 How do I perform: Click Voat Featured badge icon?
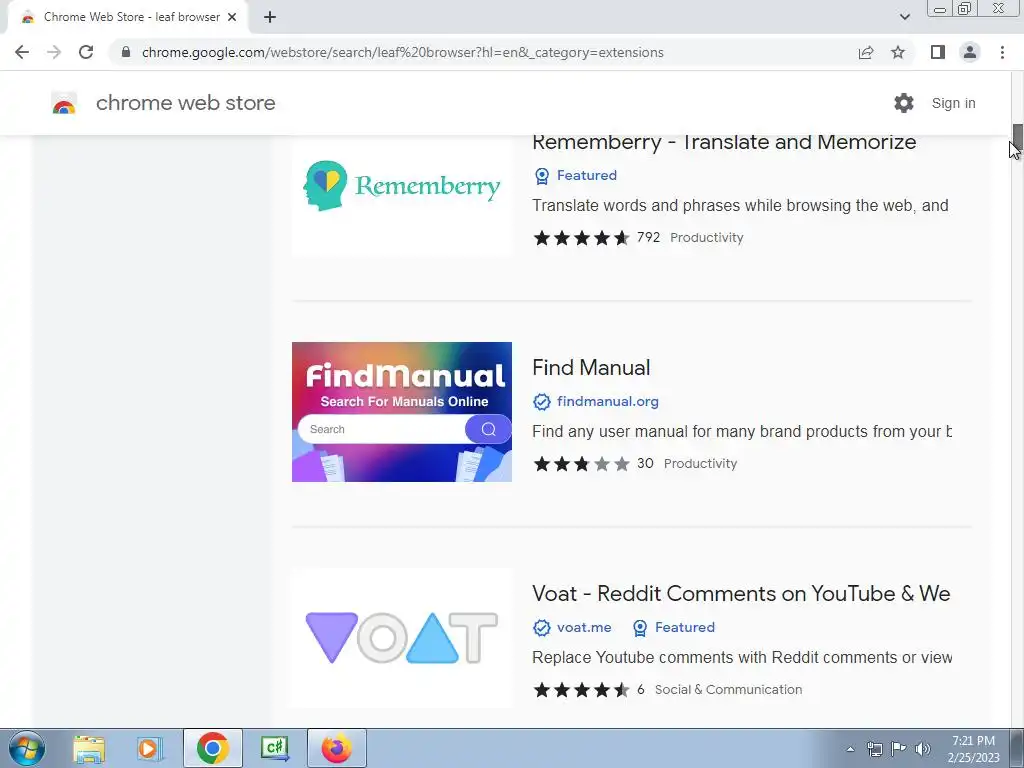coord(640,628)
